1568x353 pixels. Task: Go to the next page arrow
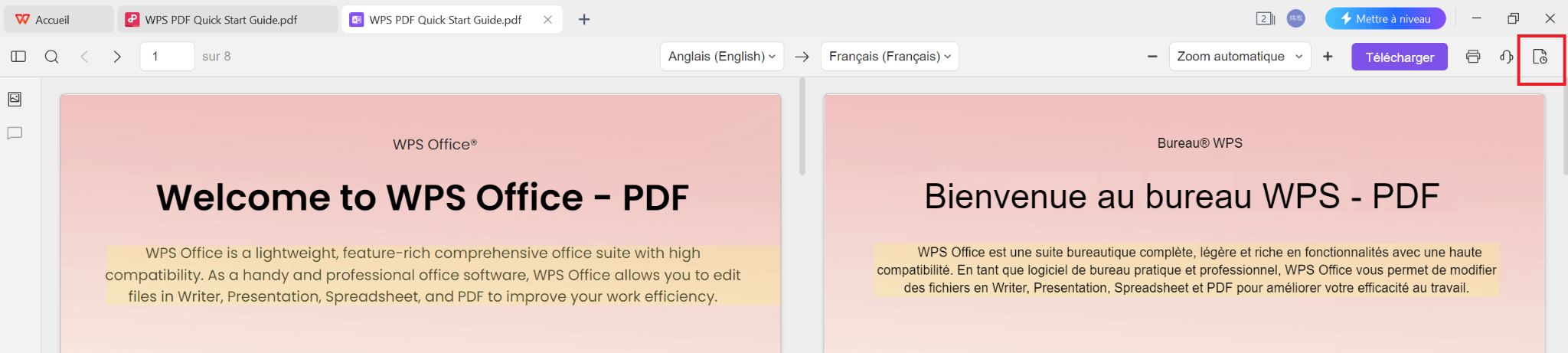[x=117, y=57]
